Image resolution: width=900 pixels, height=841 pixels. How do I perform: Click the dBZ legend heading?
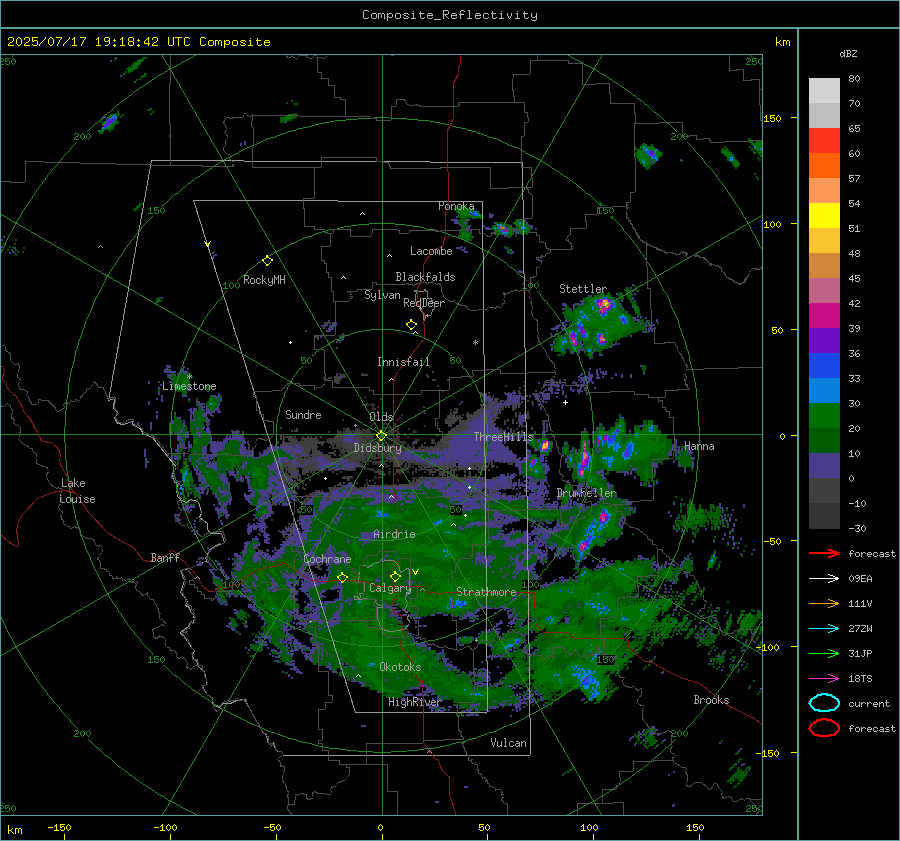848,53
